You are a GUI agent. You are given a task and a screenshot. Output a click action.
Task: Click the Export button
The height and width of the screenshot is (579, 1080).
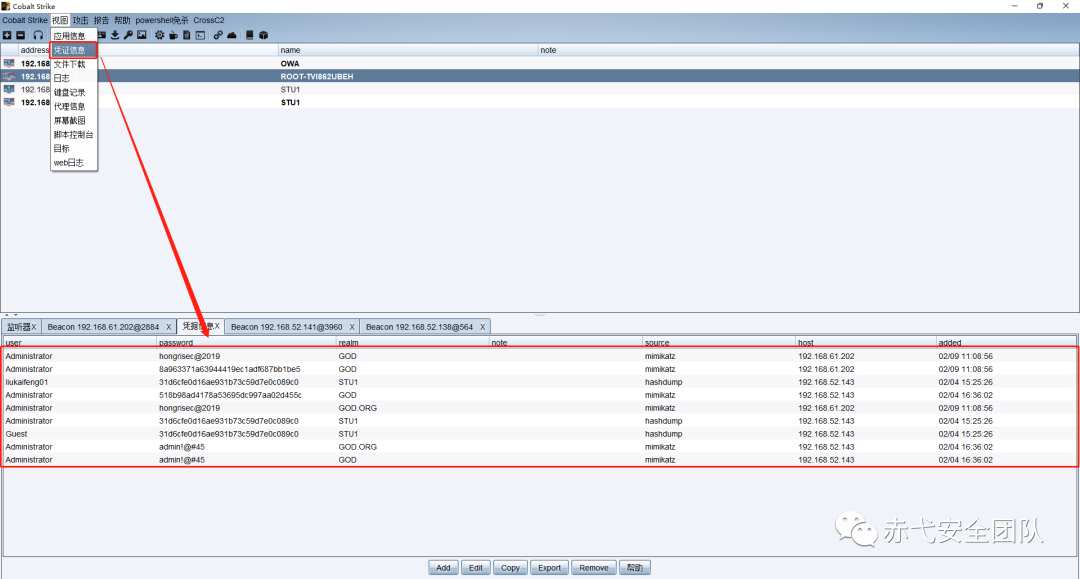click(549, 568)
